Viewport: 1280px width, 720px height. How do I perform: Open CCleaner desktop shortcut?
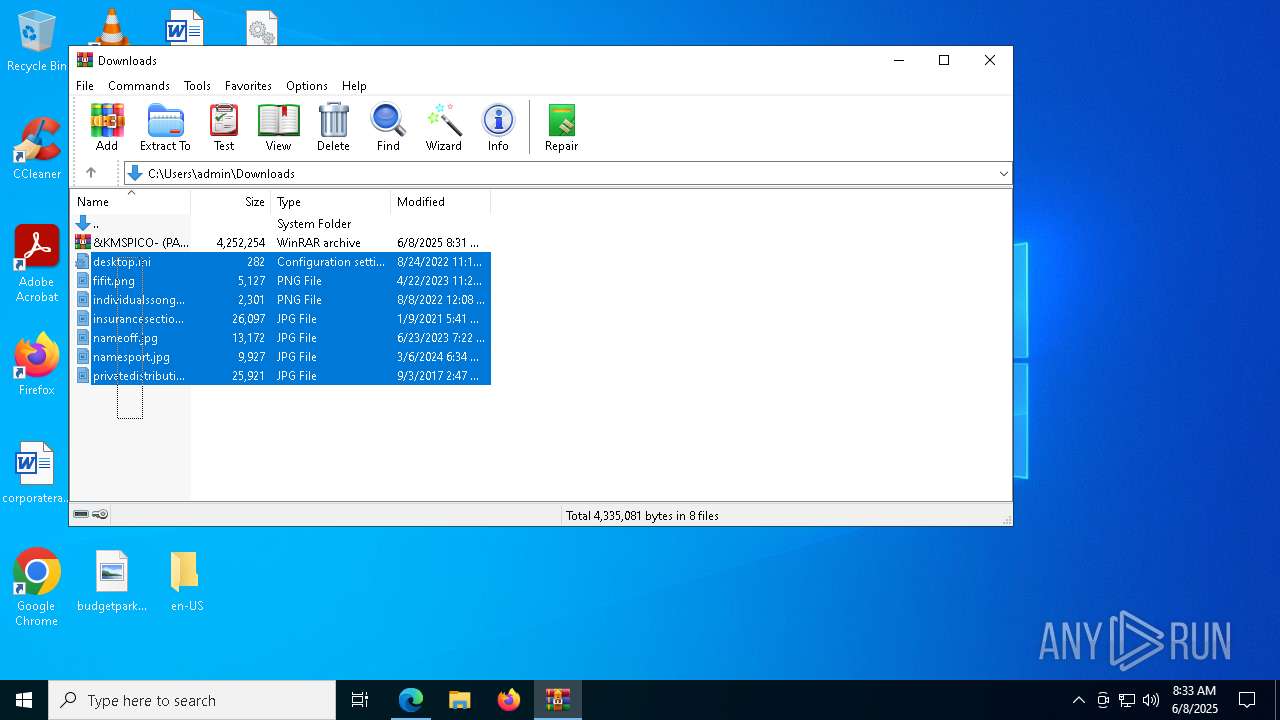pyautogui.click(x=37, y=148)
